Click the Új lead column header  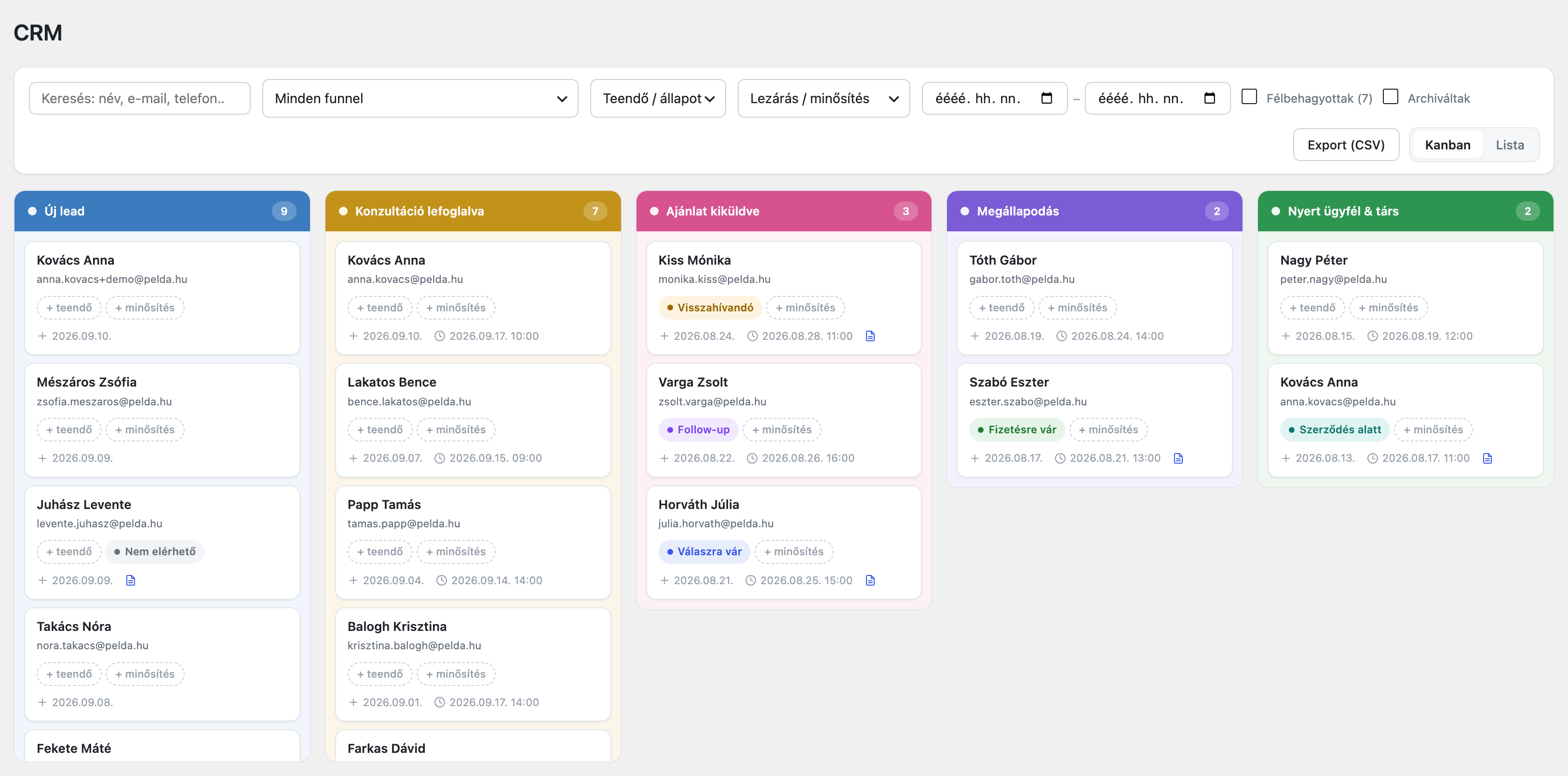pyautogui.click(x=162, y=211)
